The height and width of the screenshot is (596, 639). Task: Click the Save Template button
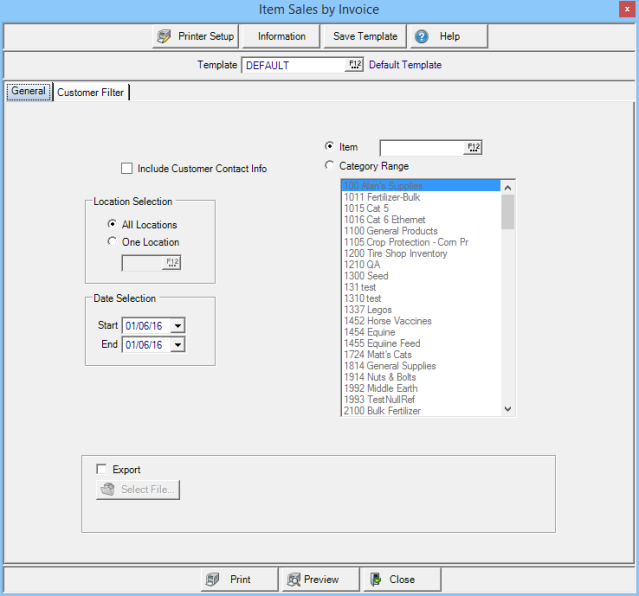[x=365, y=37]
